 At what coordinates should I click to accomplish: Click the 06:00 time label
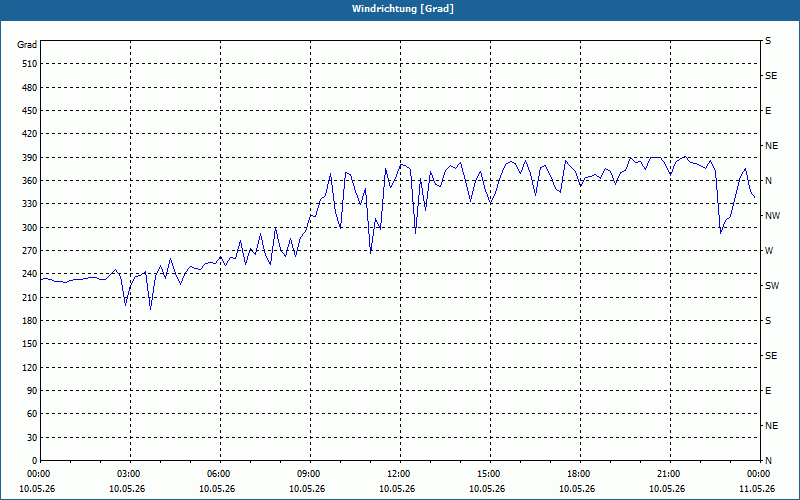click(220, 474)
